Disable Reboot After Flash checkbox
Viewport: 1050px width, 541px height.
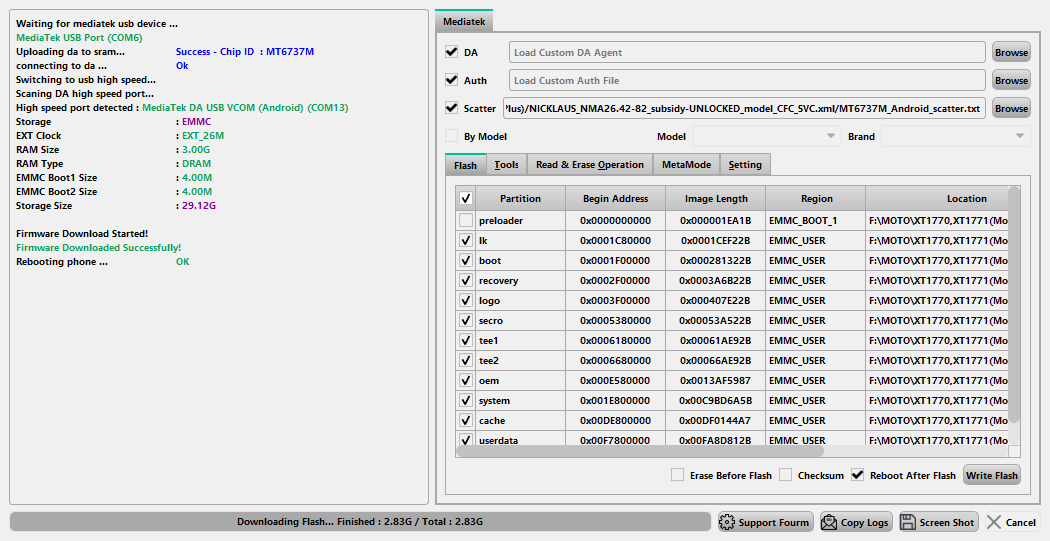858,475
